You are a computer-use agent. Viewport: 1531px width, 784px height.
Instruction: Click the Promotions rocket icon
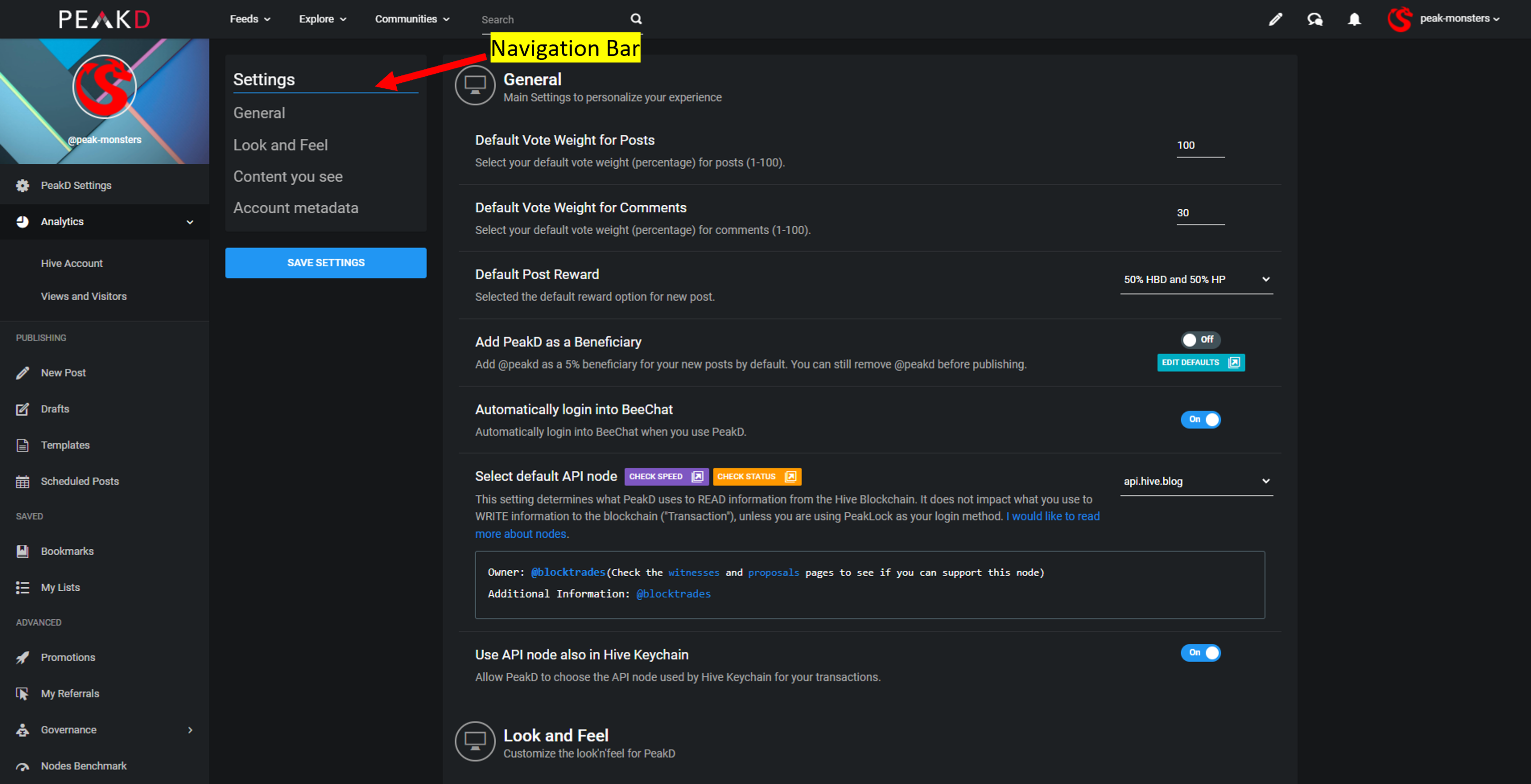coord(22,658)
